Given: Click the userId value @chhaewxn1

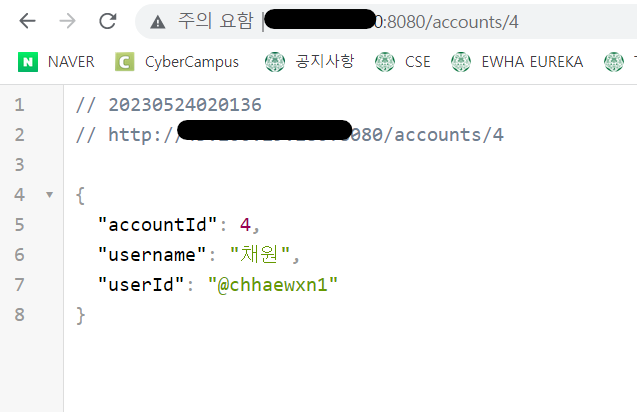Looking at the screenshot, I should 273,285.
